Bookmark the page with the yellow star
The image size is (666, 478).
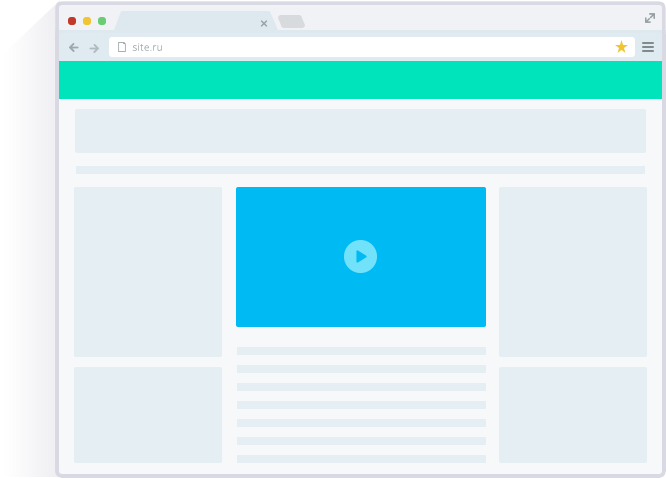(x=621, y=47)
